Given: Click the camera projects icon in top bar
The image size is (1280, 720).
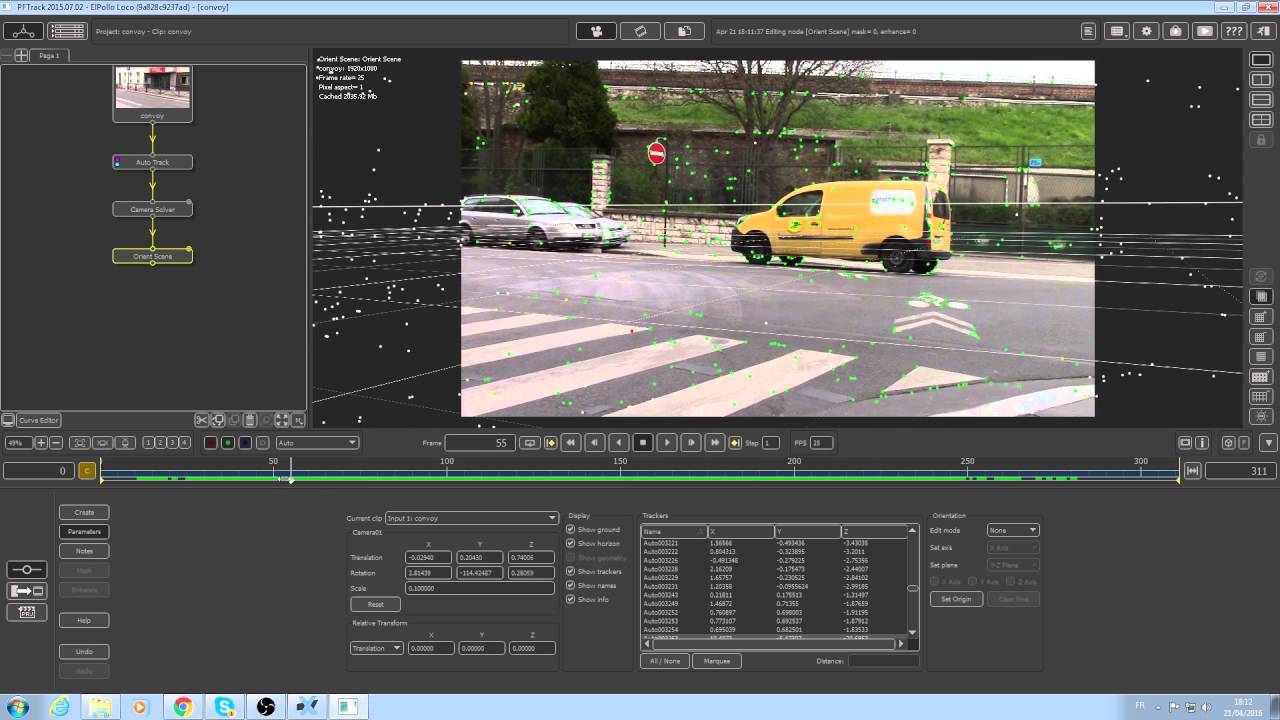Looking at the screenshot, I should coord(597,31).
